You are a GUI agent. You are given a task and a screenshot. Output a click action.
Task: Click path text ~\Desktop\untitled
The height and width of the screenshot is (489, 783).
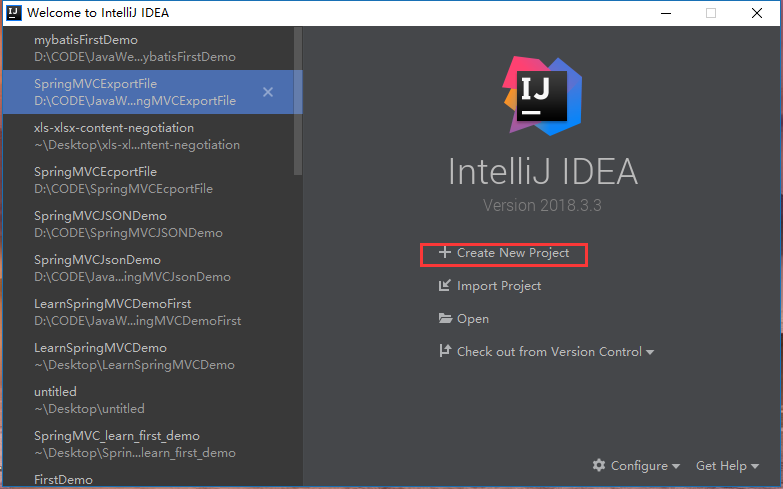pyautogui.click(x=89, y=409)
